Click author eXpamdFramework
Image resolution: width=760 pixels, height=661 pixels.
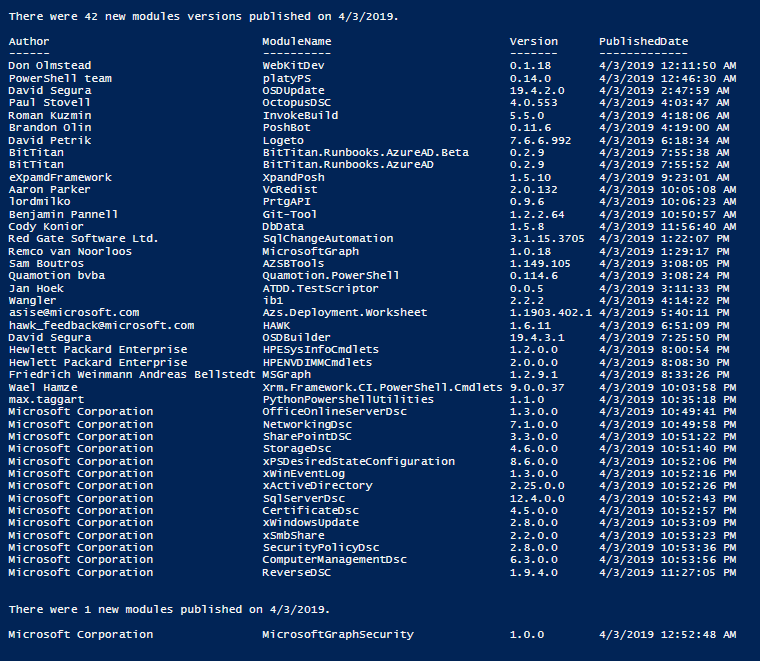tap(60, 177)
